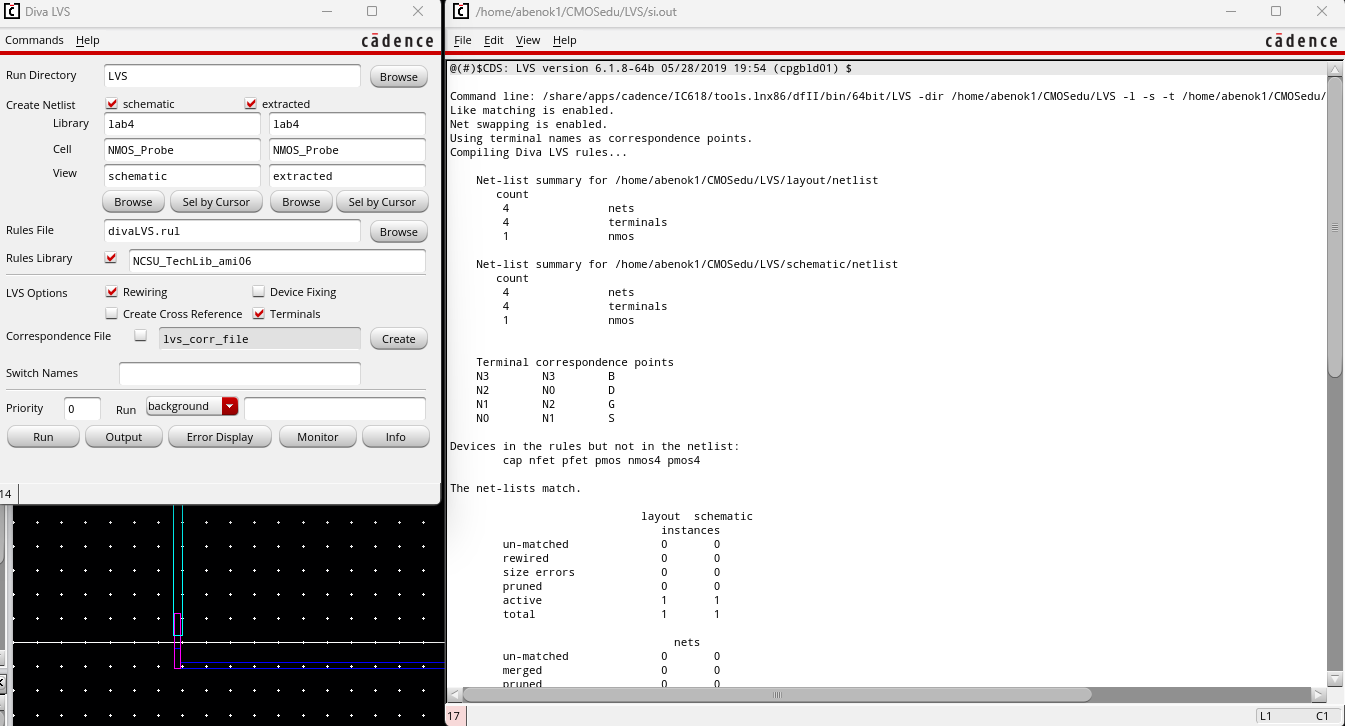Screen dimensions: 1345x726
Task: Open View menu in si.out window
Action: tap(528, 40)
